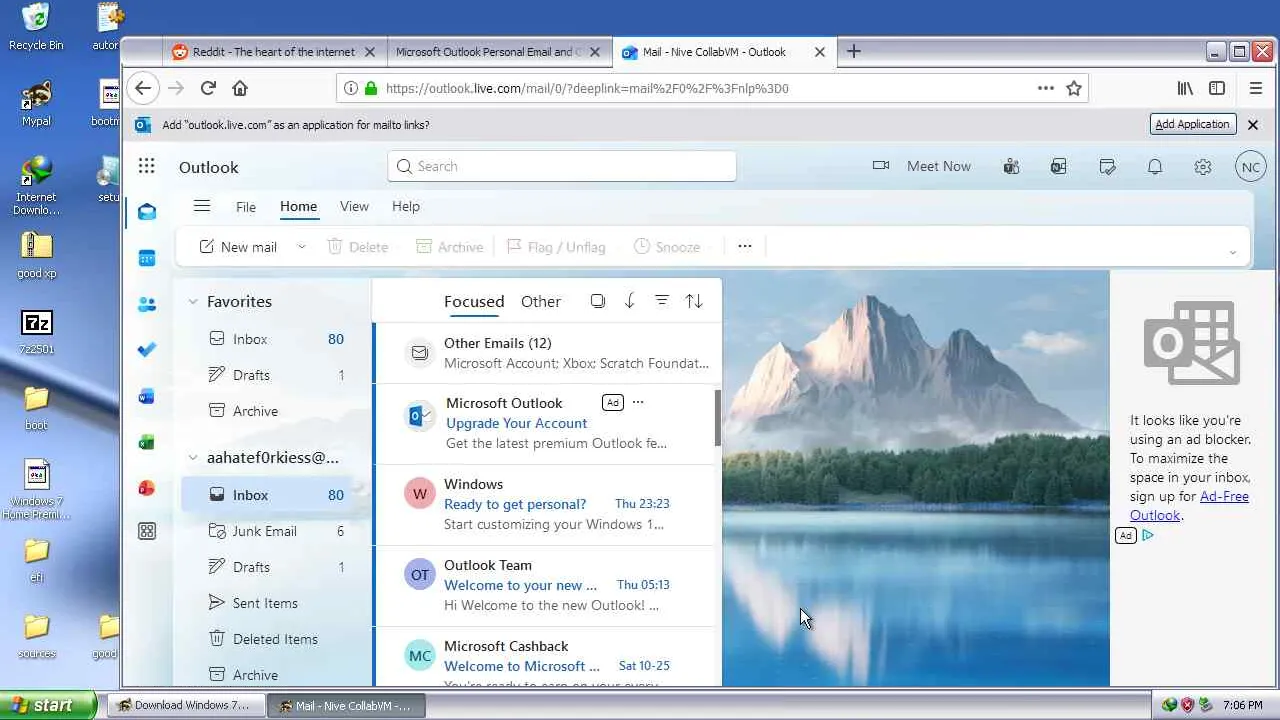
Task: Go back in the browser
Action: pyautogui.click(x=143, y=88)
